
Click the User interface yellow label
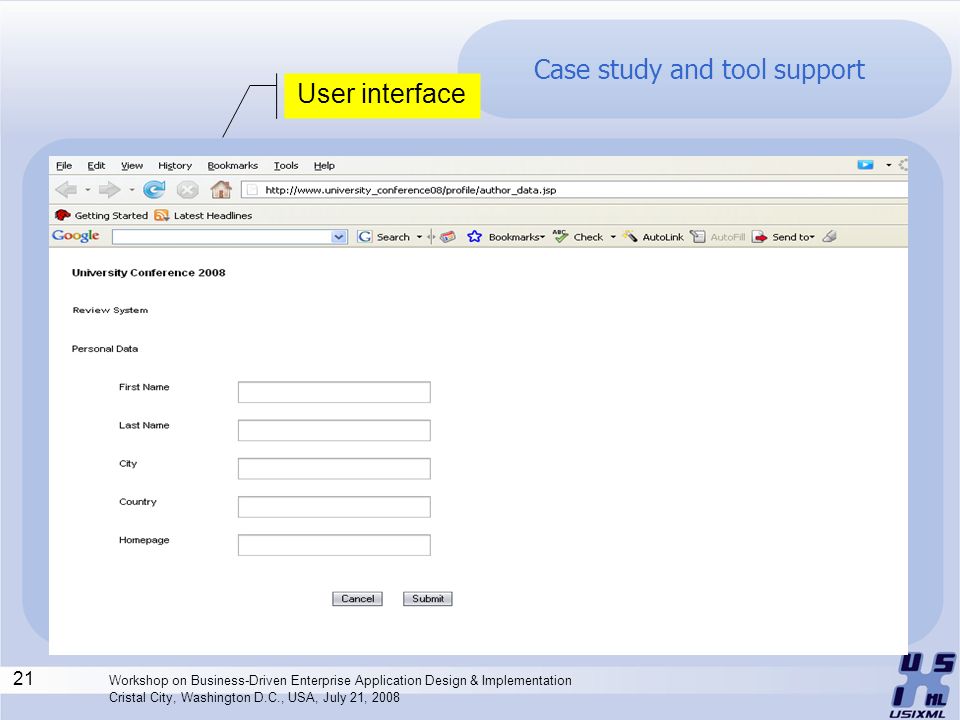coord(381,95)
